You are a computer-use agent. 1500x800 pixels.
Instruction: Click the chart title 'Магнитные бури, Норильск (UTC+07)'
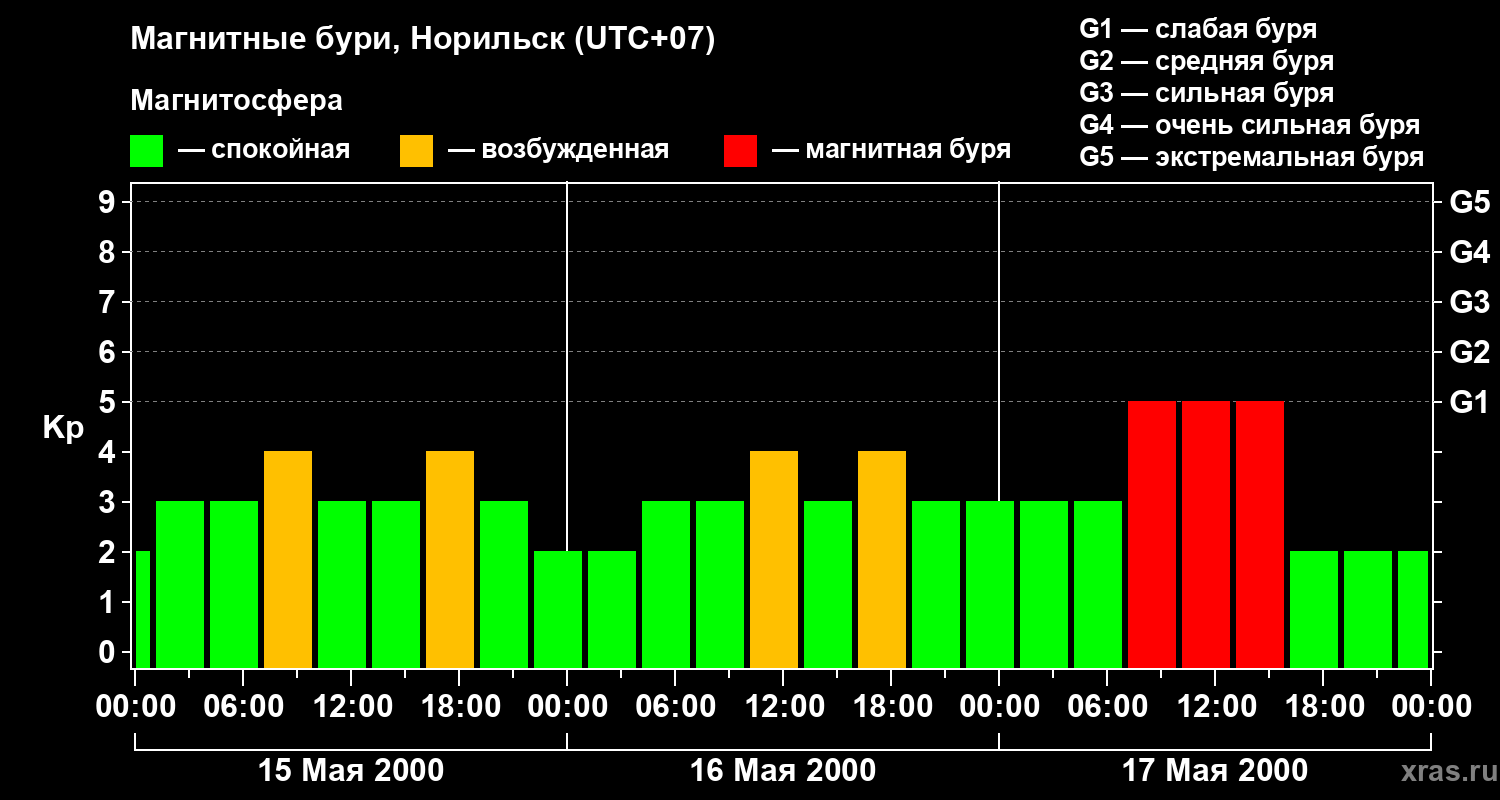pos(423,40)
